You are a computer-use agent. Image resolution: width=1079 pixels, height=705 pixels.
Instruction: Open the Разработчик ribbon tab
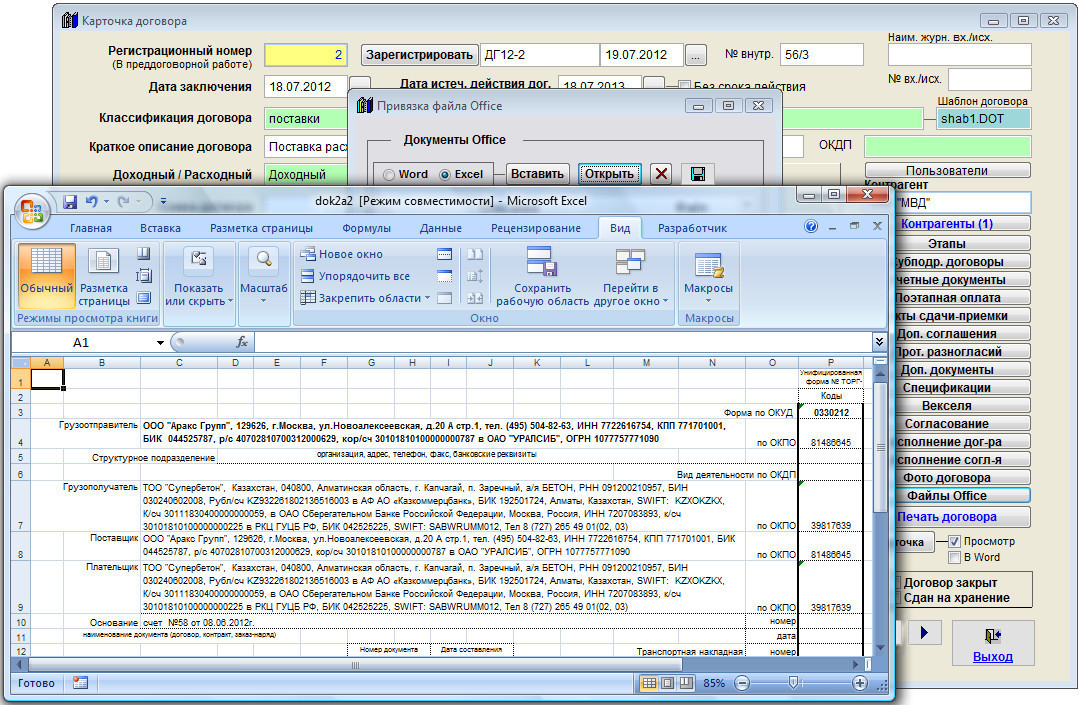point(692,228)
